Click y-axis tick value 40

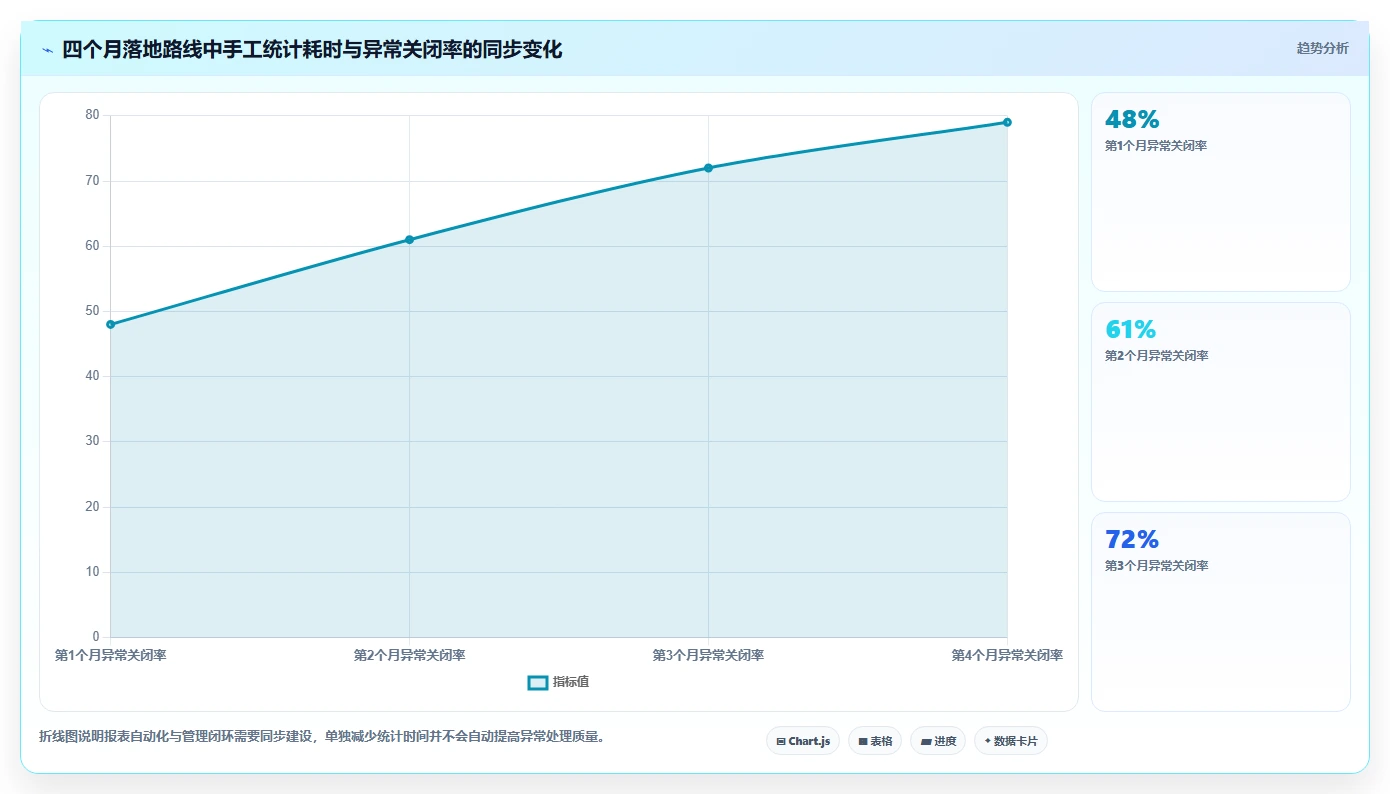point(92,376)
